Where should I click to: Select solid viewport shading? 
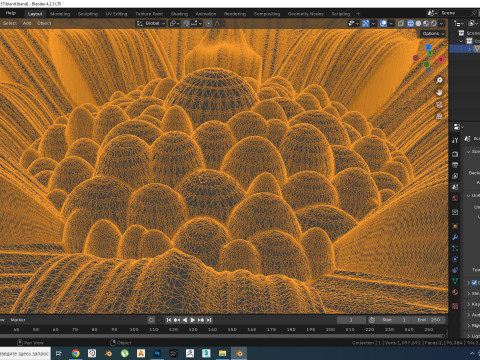418,23
